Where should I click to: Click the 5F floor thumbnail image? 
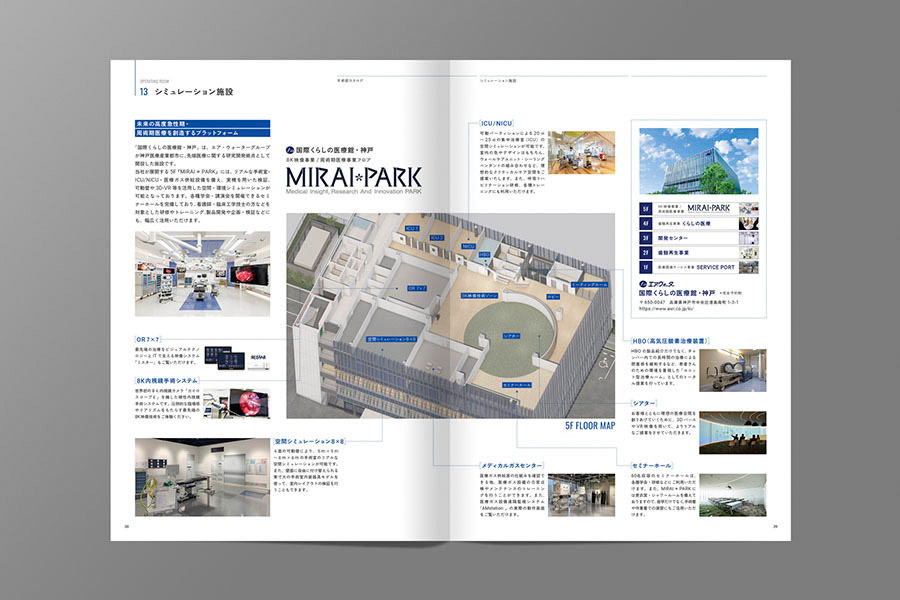748,208
